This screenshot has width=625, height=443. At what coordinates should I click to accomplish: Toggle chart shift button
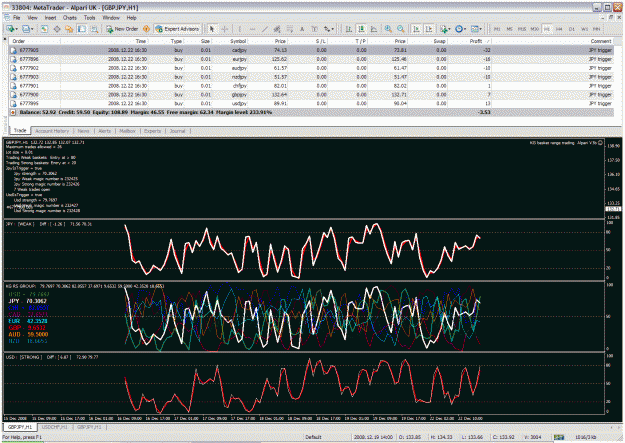[x=429, y=29]
